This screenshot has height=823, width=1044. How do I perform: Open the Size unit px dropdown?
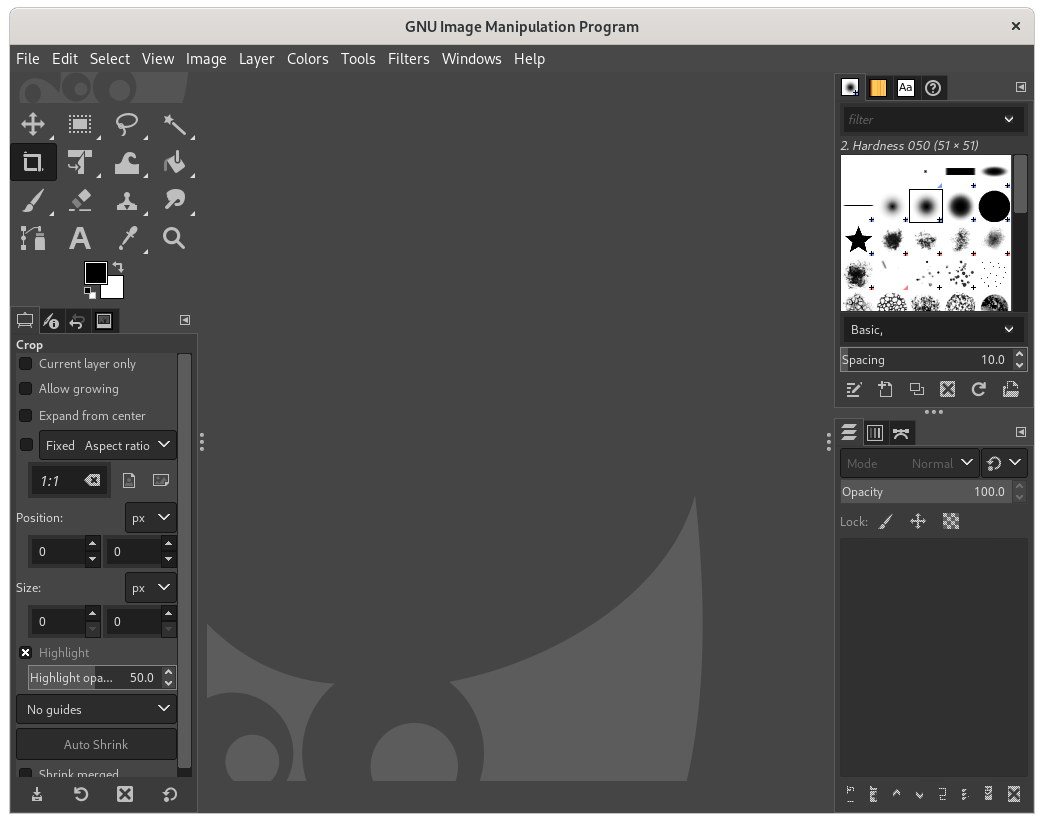click(150, 588)
